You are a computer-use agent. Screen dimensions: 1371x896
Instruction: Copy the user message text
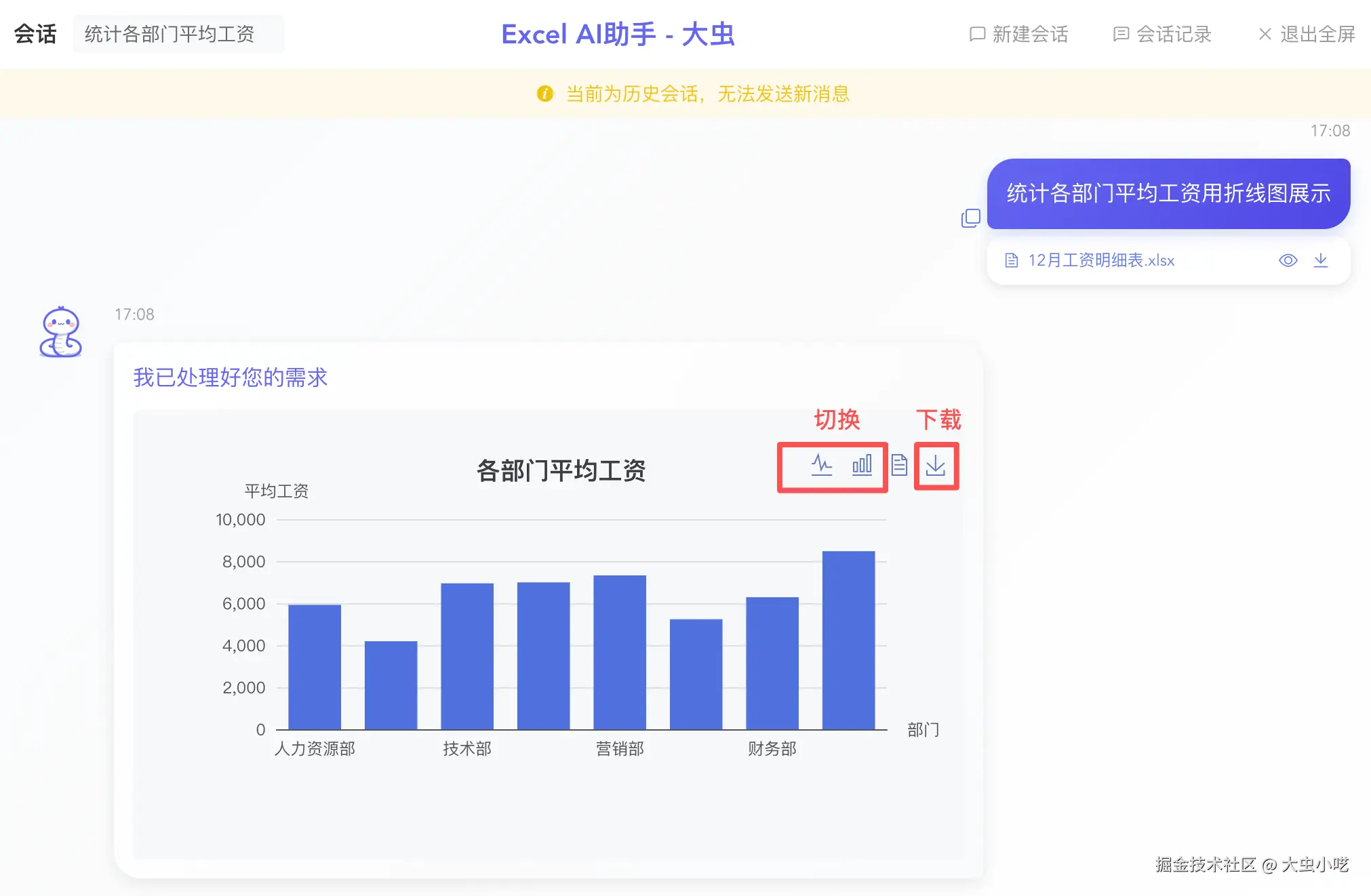(971, 218)
